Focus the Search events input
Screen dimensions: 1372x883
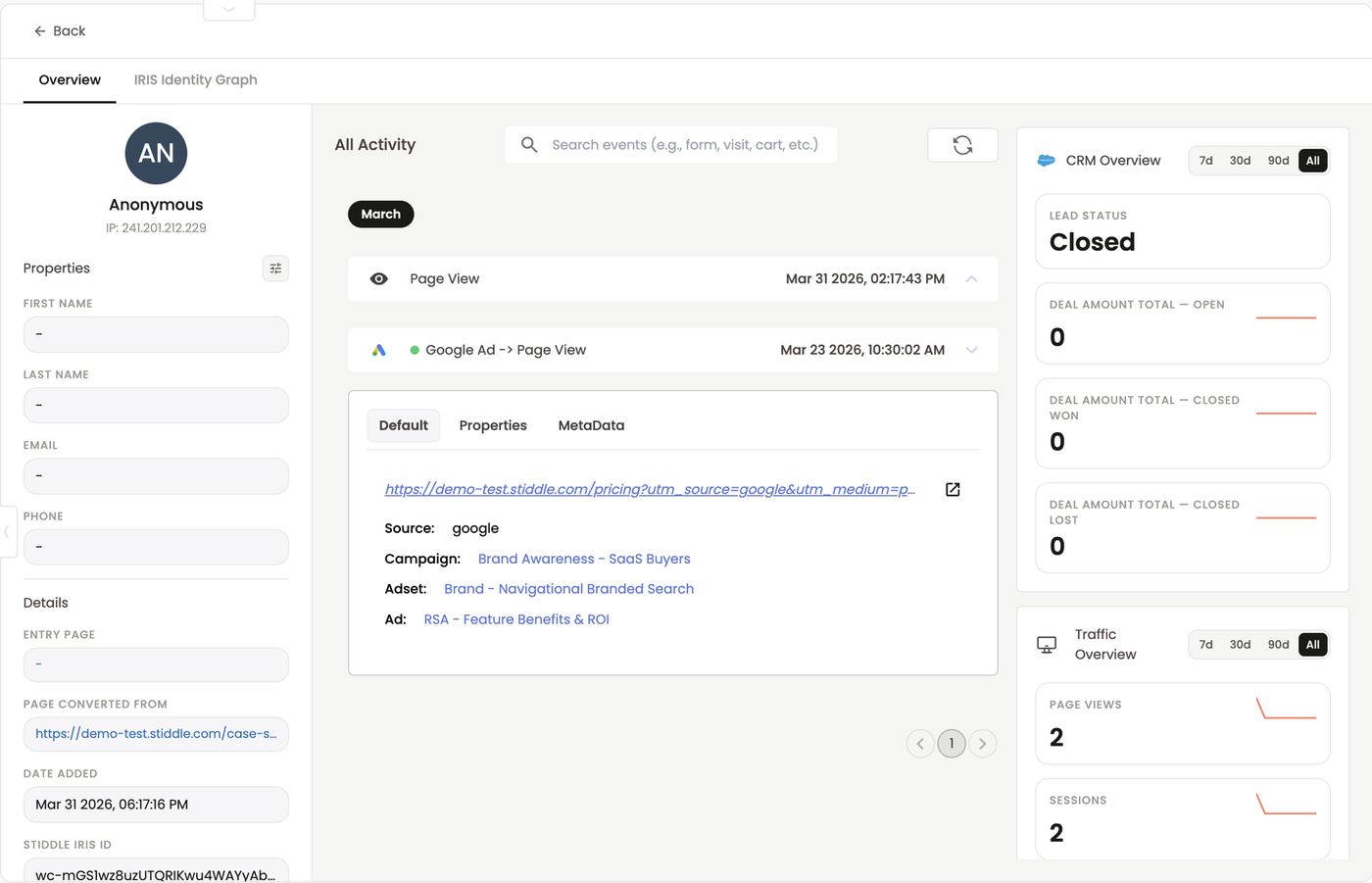pos(685,145)
